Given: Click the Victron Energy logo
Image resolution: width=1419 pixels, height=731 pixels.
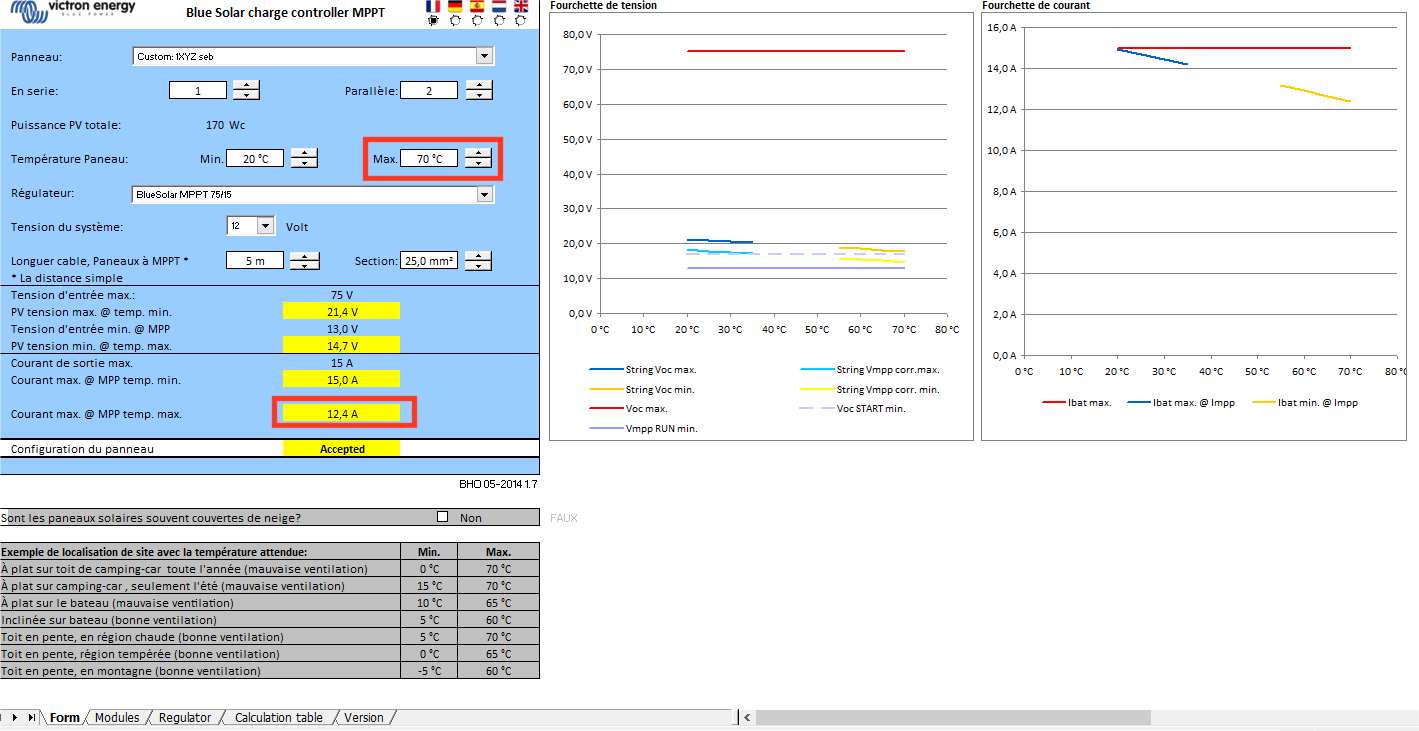Looking at the screenshot, I should [x=69, y=11].
